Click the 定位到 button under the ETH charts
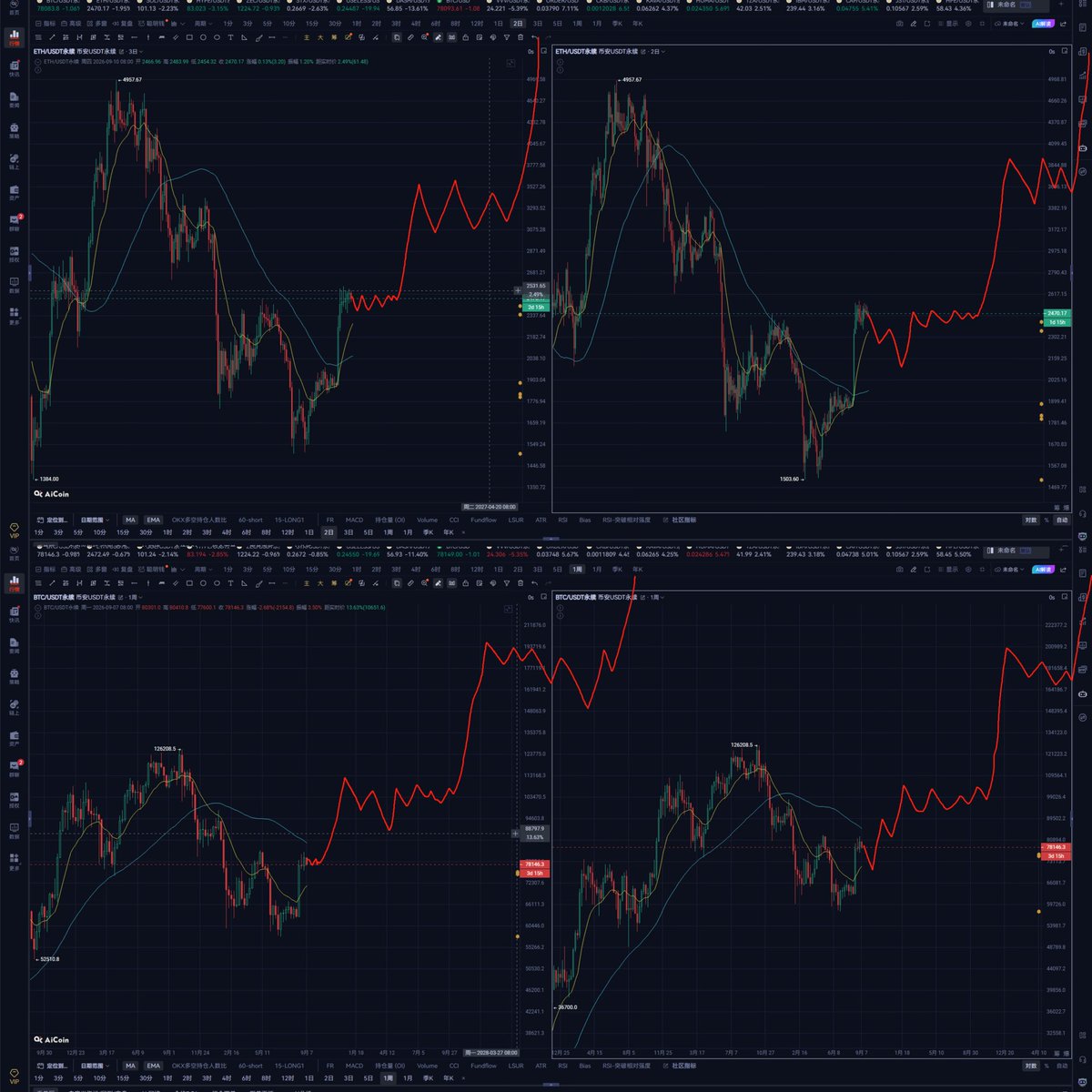The width and height of the screenshot is (1092, 1092). click(55, 520)
